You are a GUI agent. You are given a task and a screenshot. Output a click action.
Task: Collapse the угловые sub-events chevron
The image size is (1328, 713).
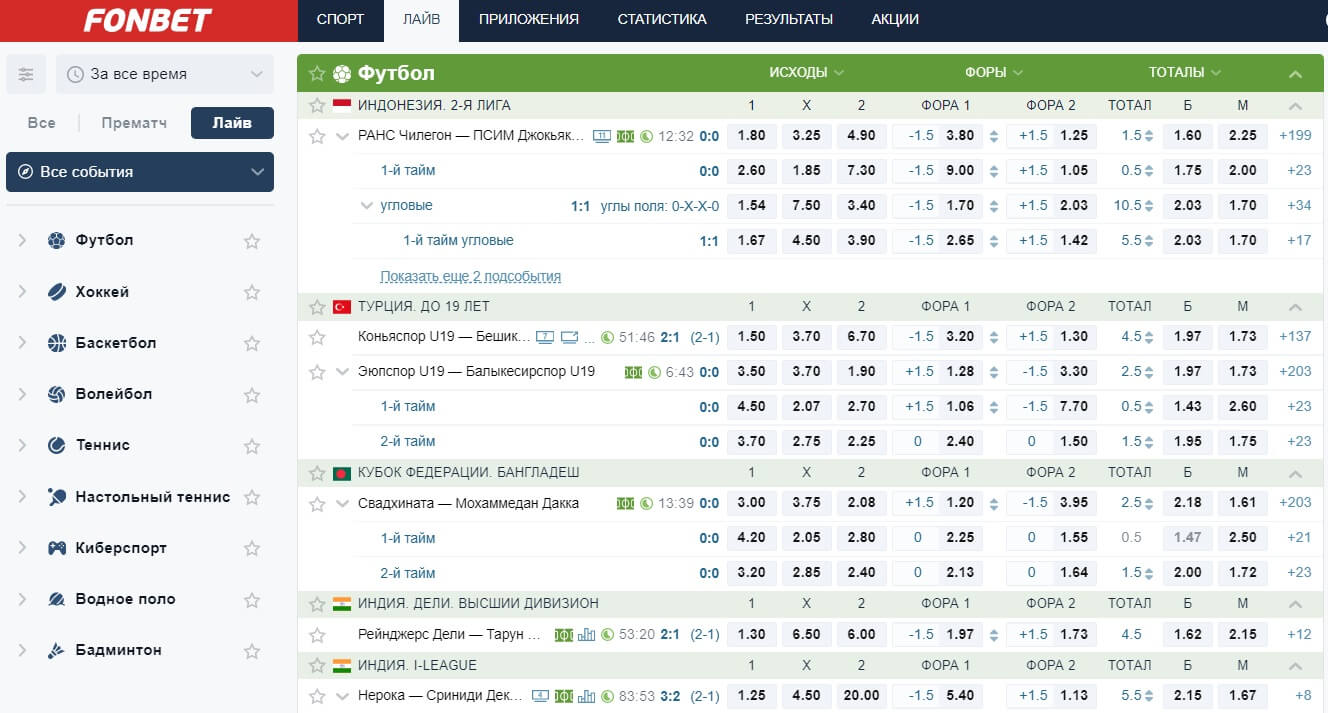tap(366, 206)
